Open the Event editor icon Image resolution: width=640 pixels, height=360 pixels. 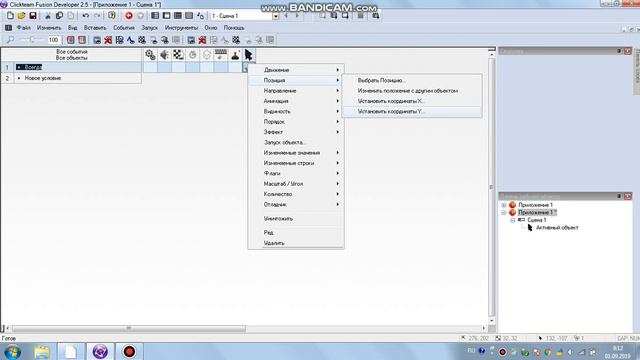(178, 16)
